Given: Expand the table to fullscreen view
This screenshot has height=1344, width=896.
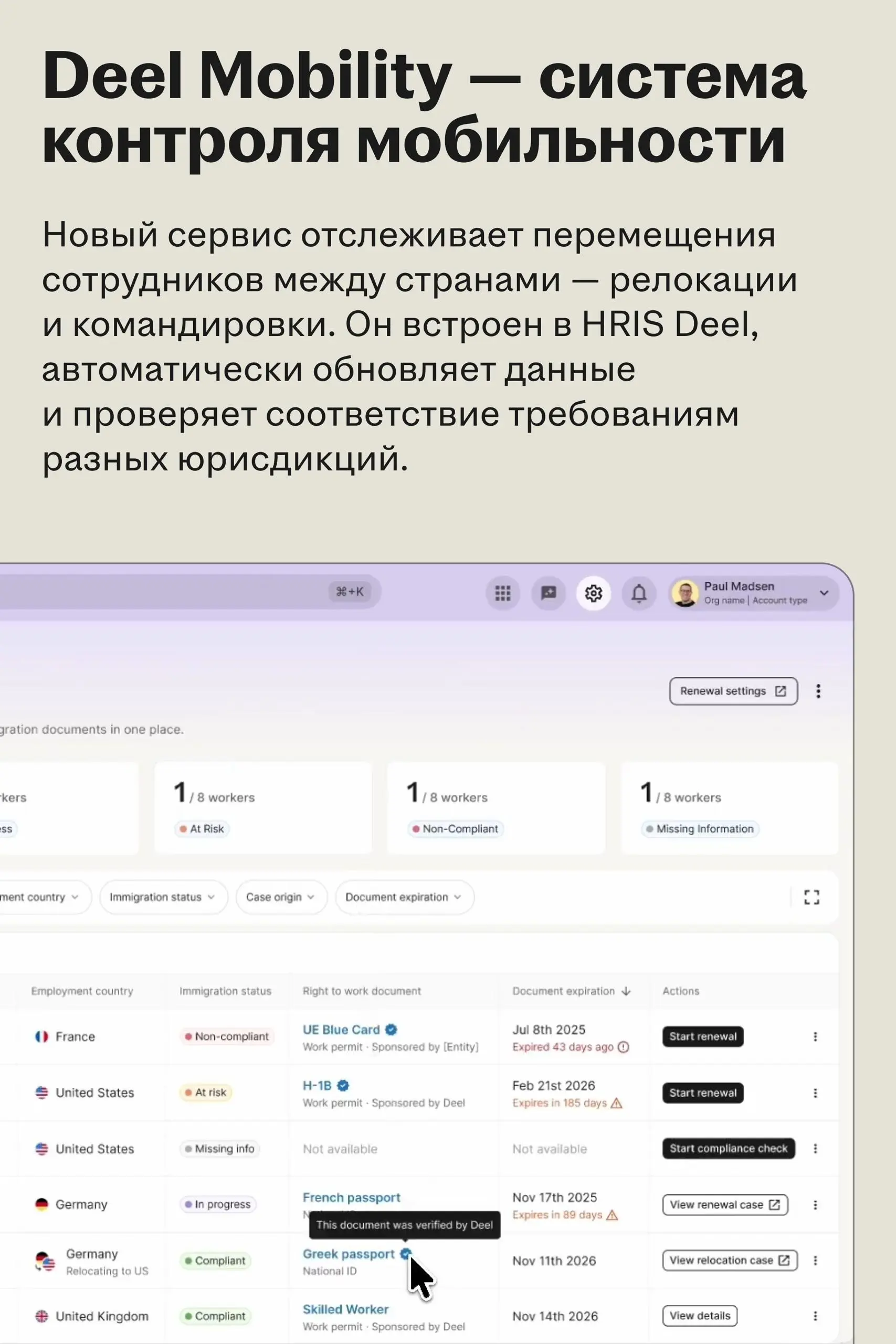Looking at the screenshot, I should pyautogui.click(x=811, y=897).
